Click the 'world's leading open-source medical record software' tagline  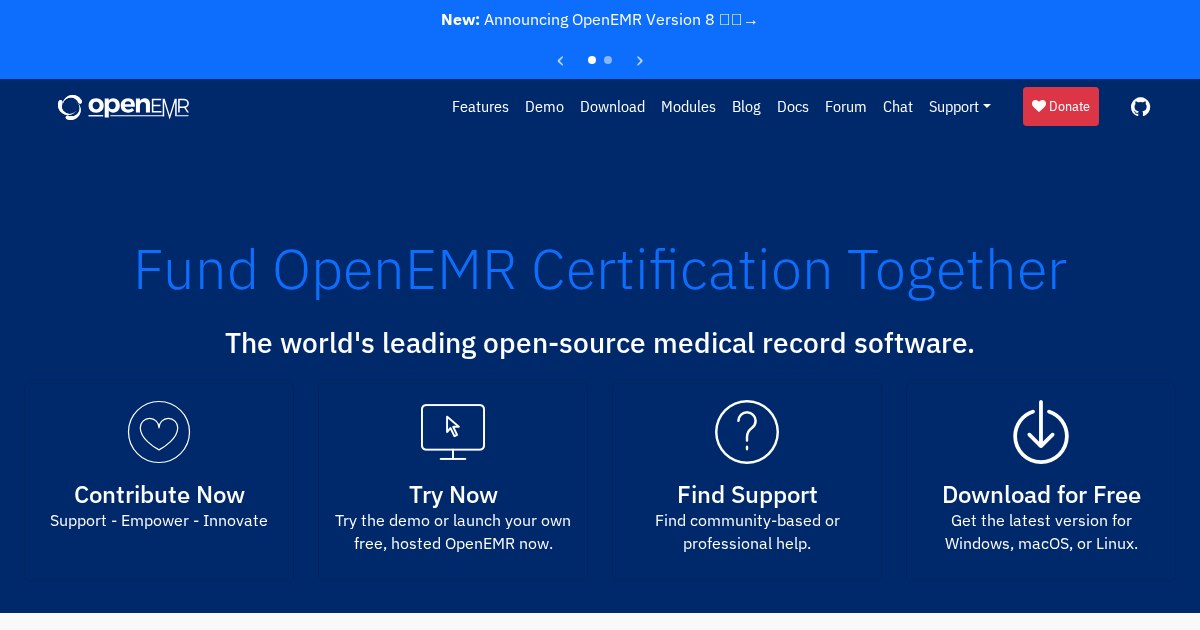point(600,343)
